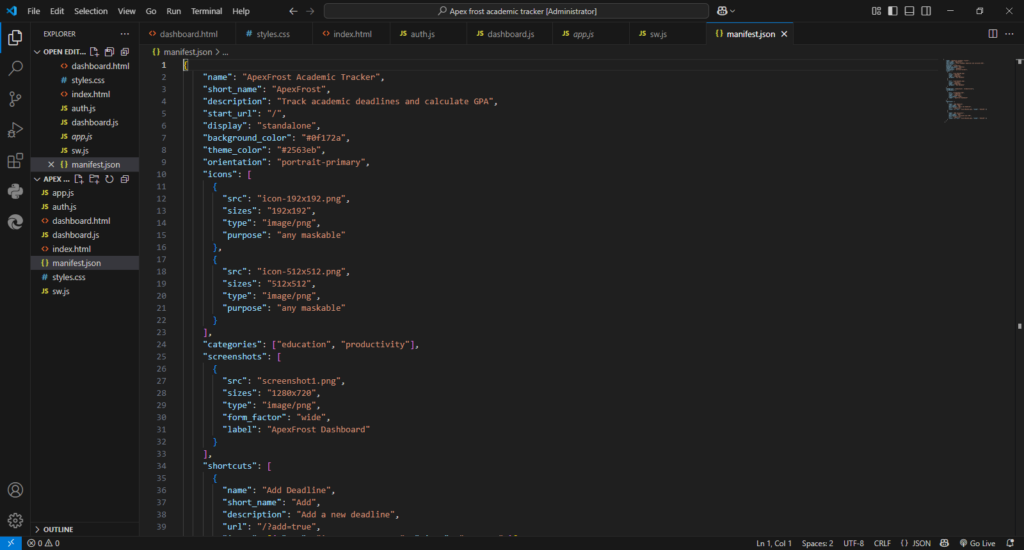
Task: Open the Copilot chat icon in title bar
Action: tap(722, 11)
